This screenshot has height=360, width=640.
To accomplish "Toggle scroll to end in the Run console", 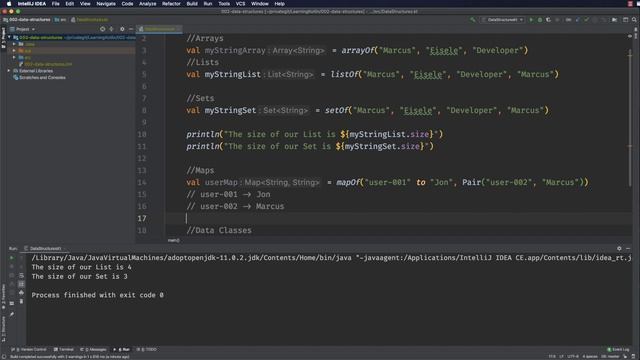I will pos(21,284).
